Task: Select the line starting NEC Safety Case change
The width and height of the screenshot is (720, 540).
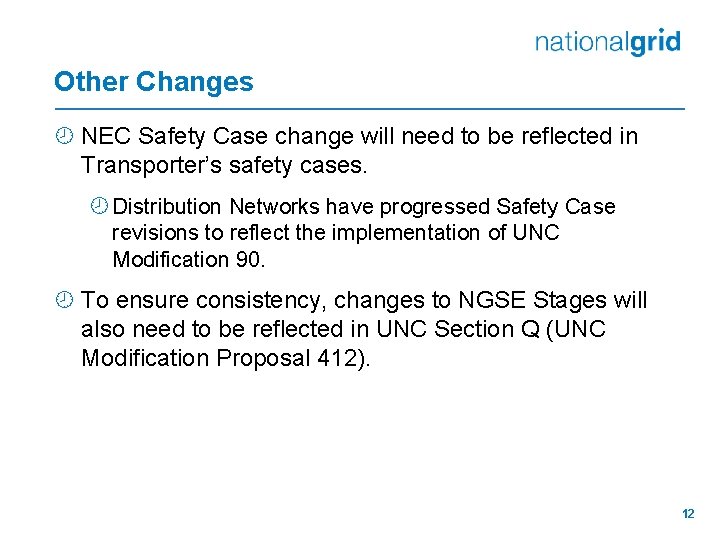Action: point(360,136)
